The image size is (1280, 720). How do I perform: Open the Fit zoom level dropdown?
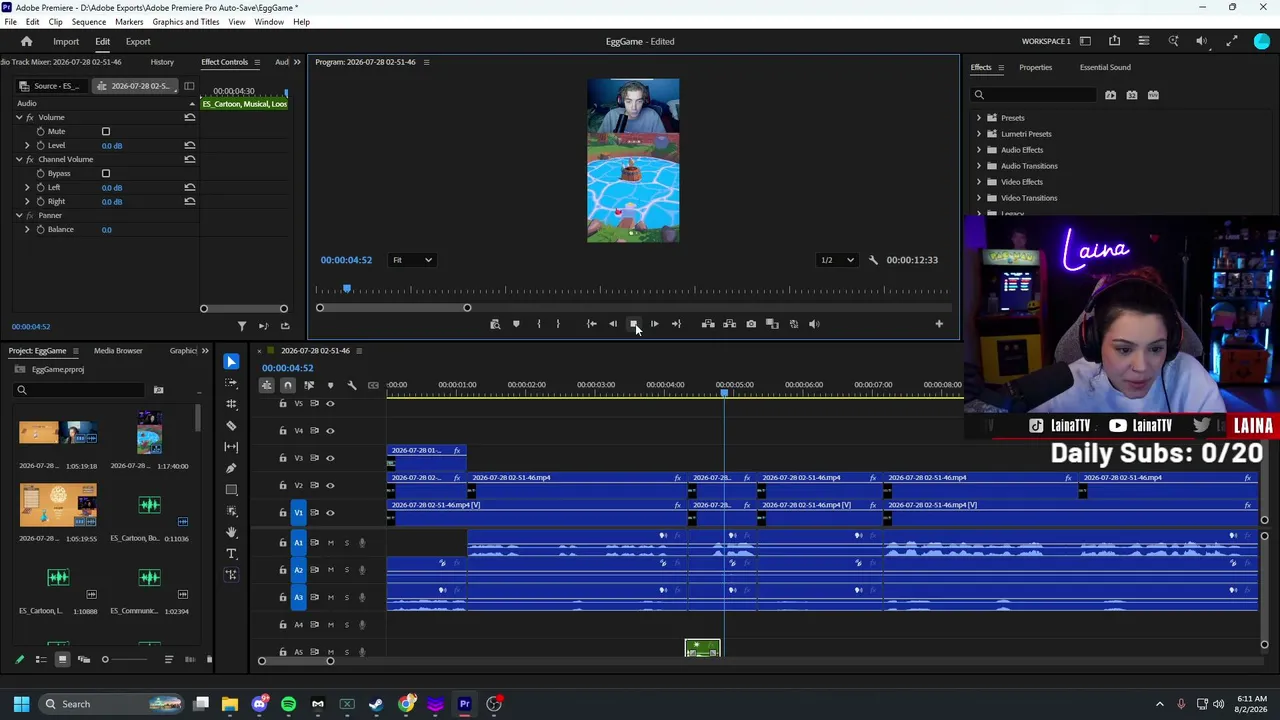[412, 260]
